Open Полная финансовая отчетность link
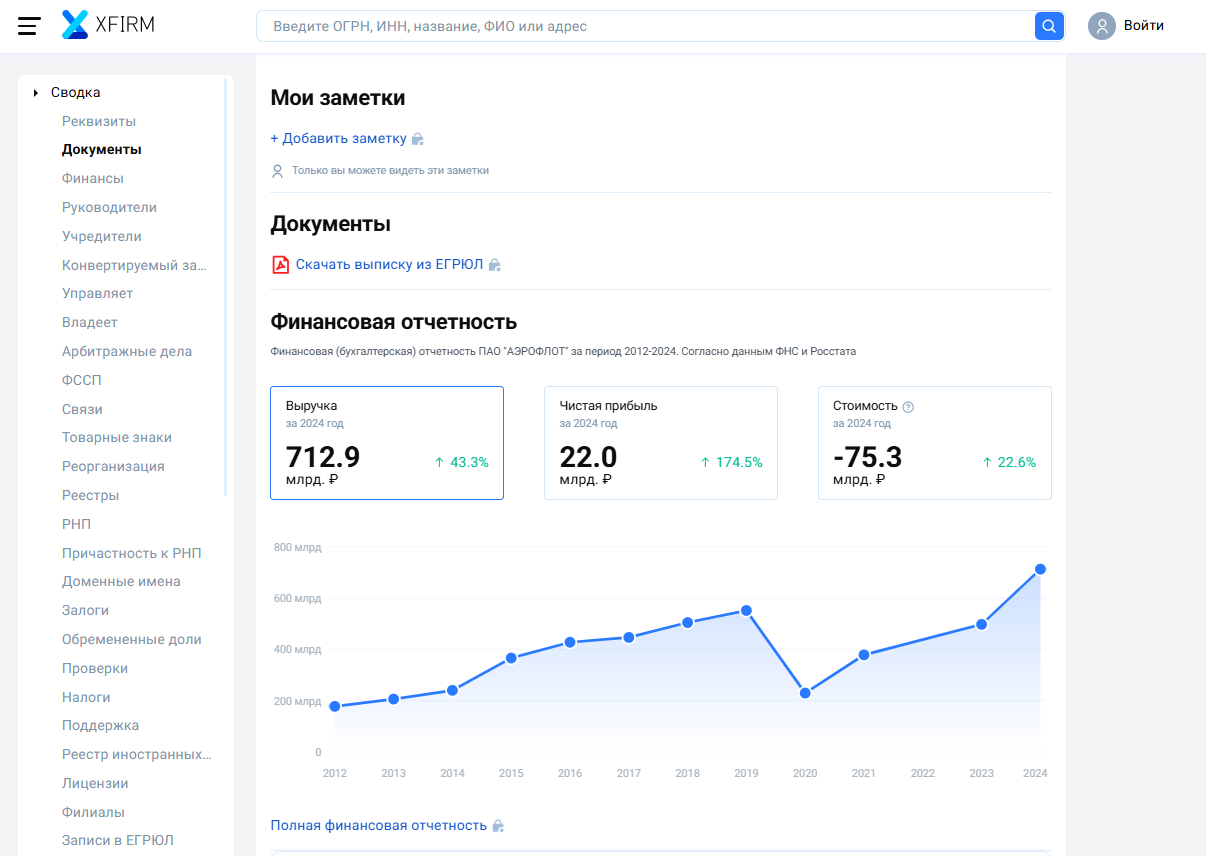Screen dimensions: 1206x856 click(x=378, y=825)
